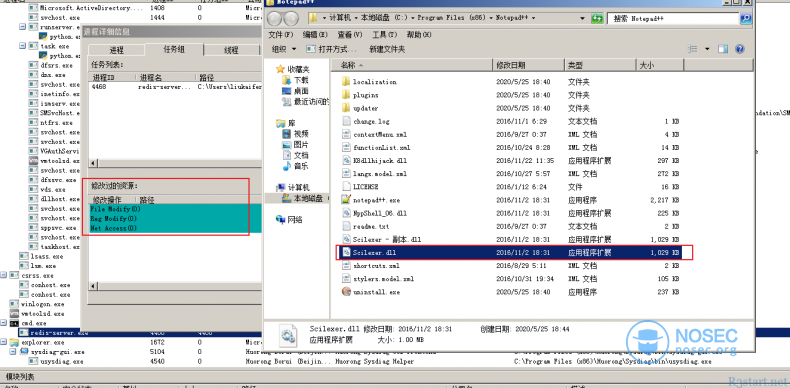Click the Explorer back navigation arrow
Viewport: 790px width, 388px height.
click(x=275, y=18)
